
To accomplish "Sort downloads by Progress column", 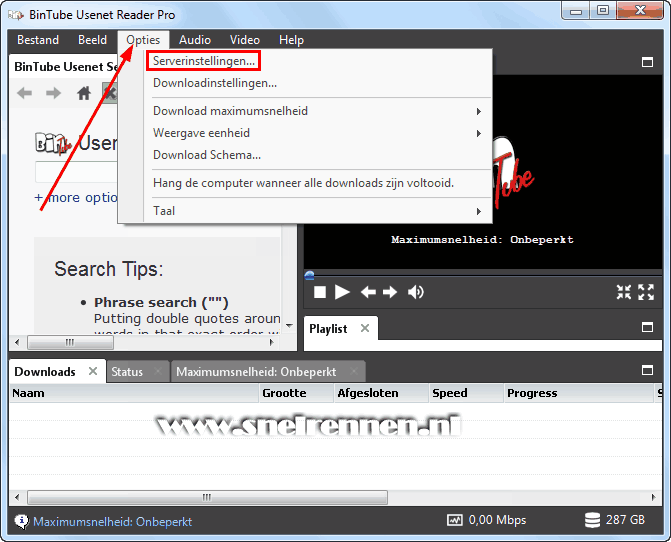I will tap(579, 393).
